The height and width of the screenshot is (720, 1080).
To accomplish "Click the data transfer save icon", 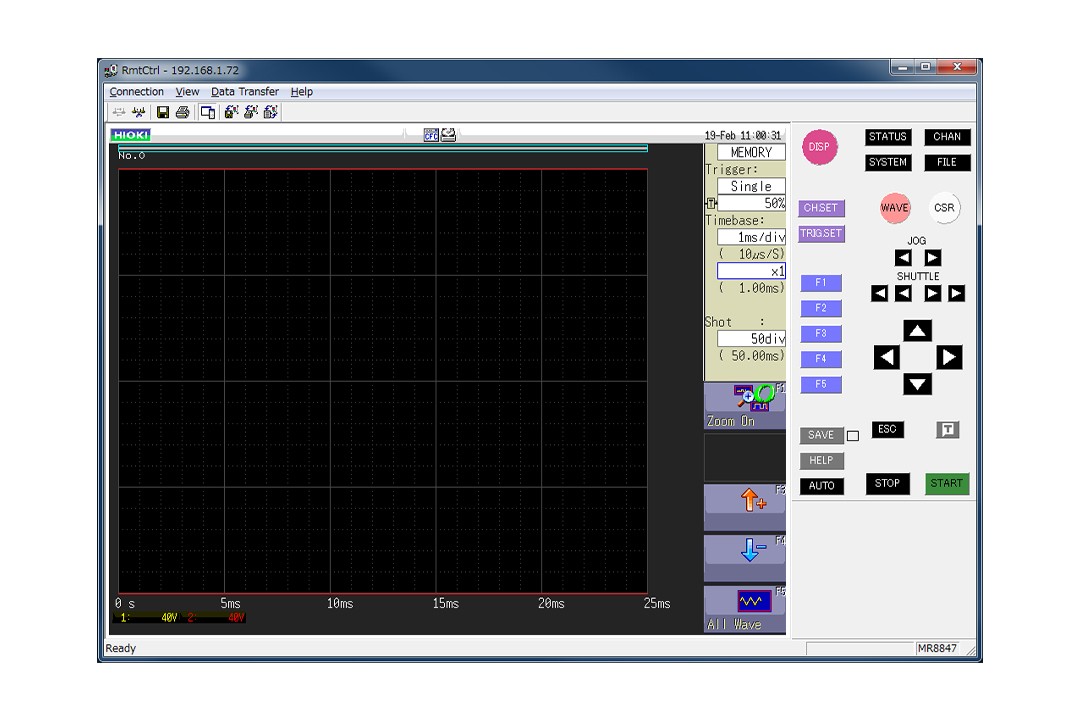I will [231, 112].
